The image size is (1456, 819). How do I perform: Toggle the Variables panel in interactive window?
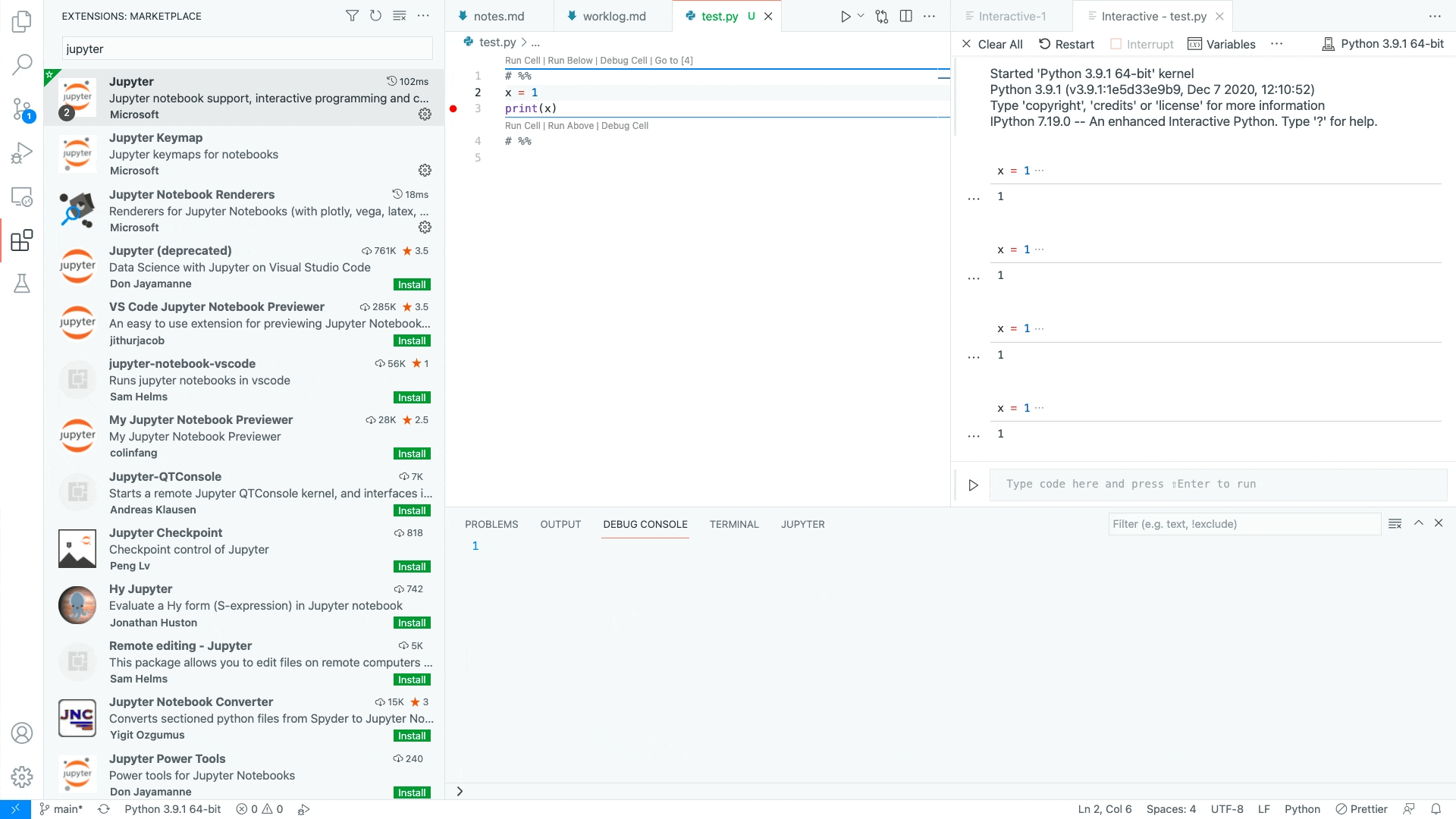pos(1222,44)
